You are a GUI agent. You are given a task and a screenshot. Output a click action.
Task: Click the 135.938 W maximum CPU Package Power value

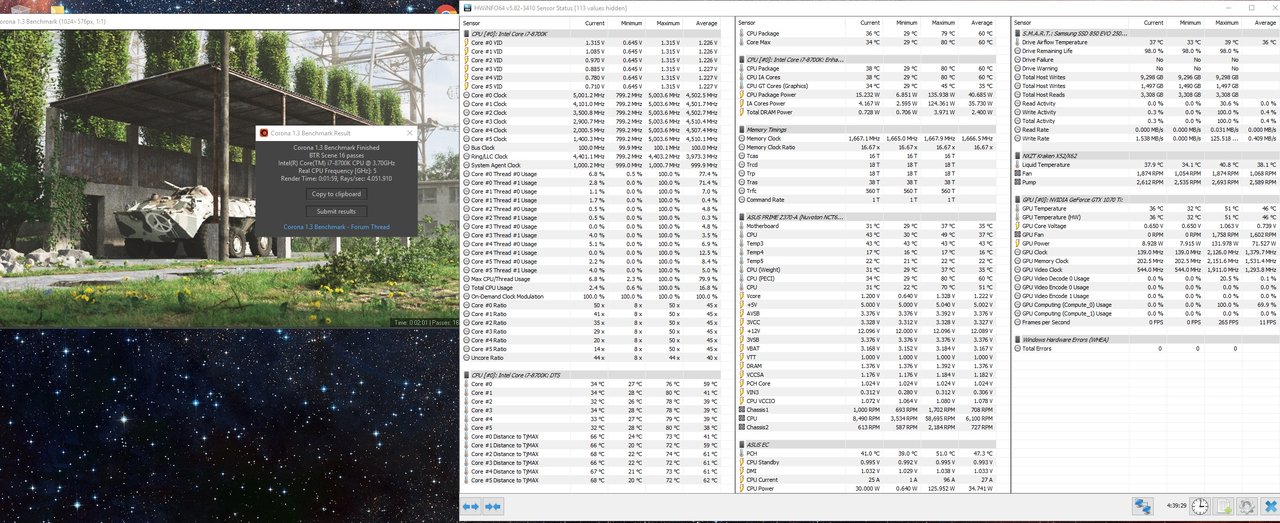click(x=943, y=95)
